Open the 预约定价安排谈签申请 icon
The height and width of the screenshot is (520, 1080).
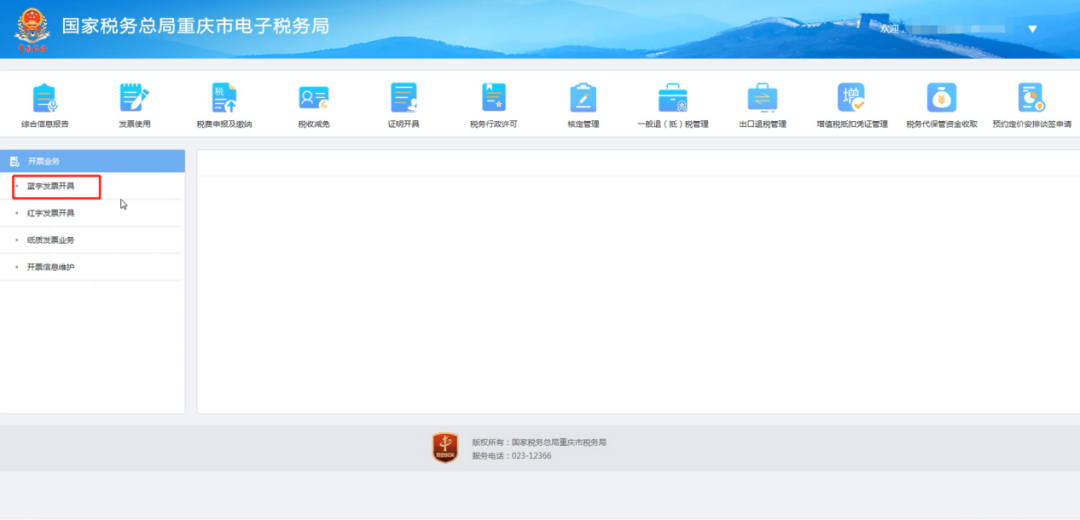1031,98
